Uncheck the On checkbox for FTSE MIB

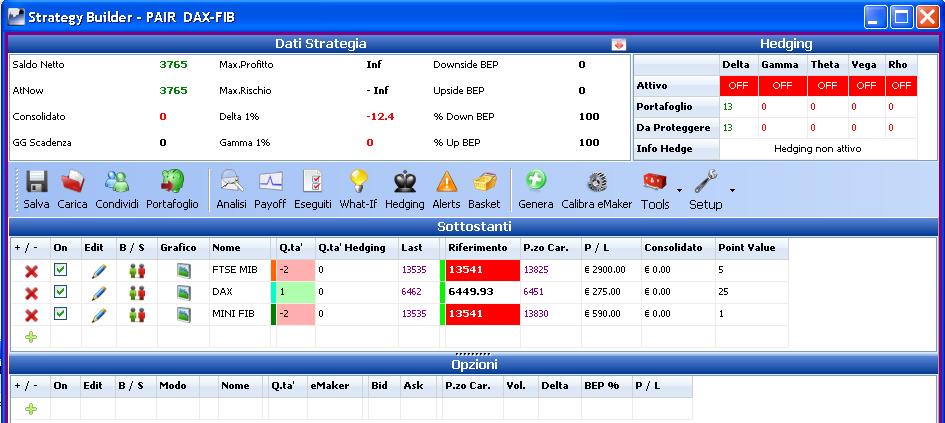[x=60, y=270]
